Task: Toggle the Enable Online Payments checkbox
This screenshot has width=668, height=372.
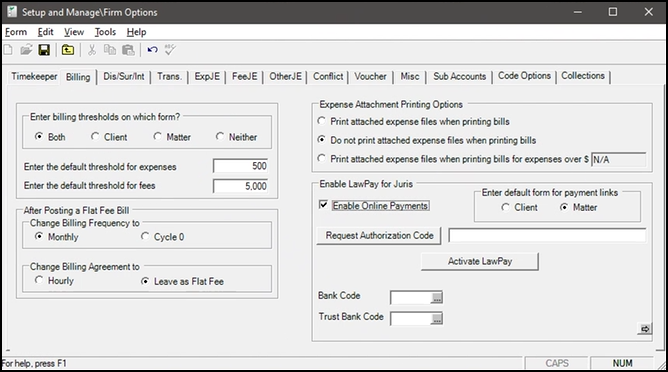Action: [323, 205]
